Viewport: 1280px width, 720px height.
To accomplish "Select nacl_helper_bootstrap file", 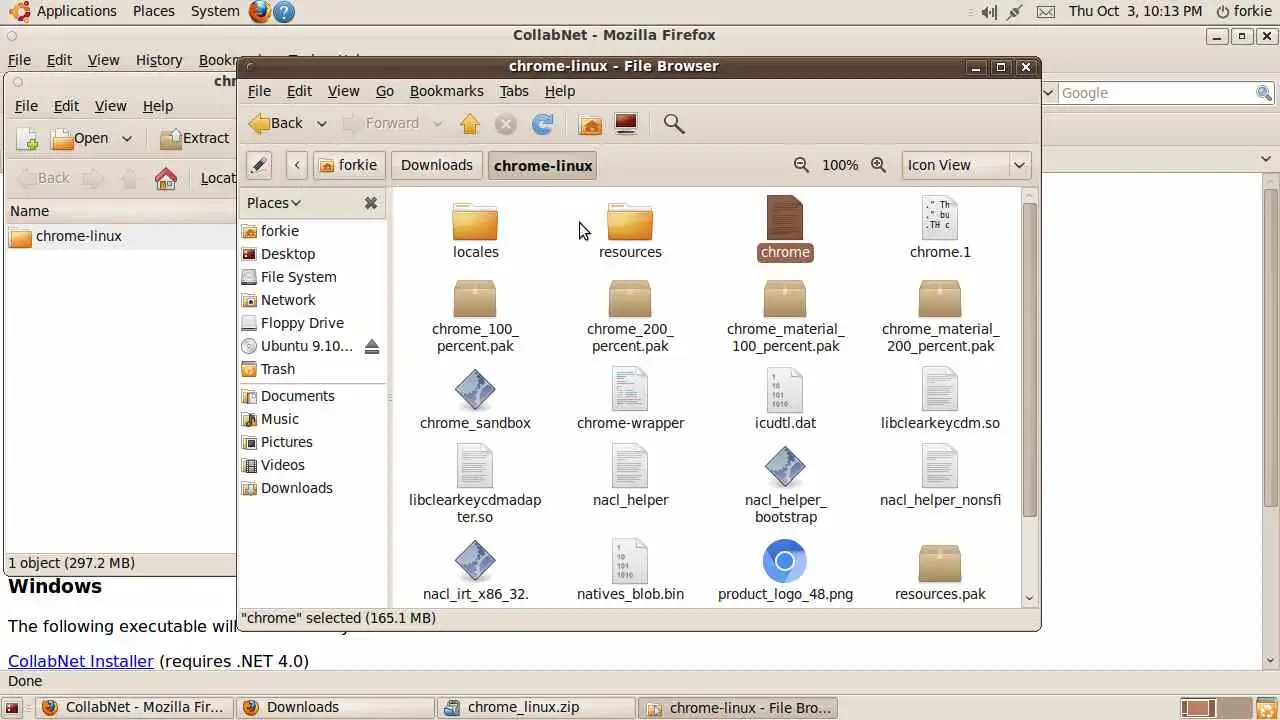I will point(785,485).
